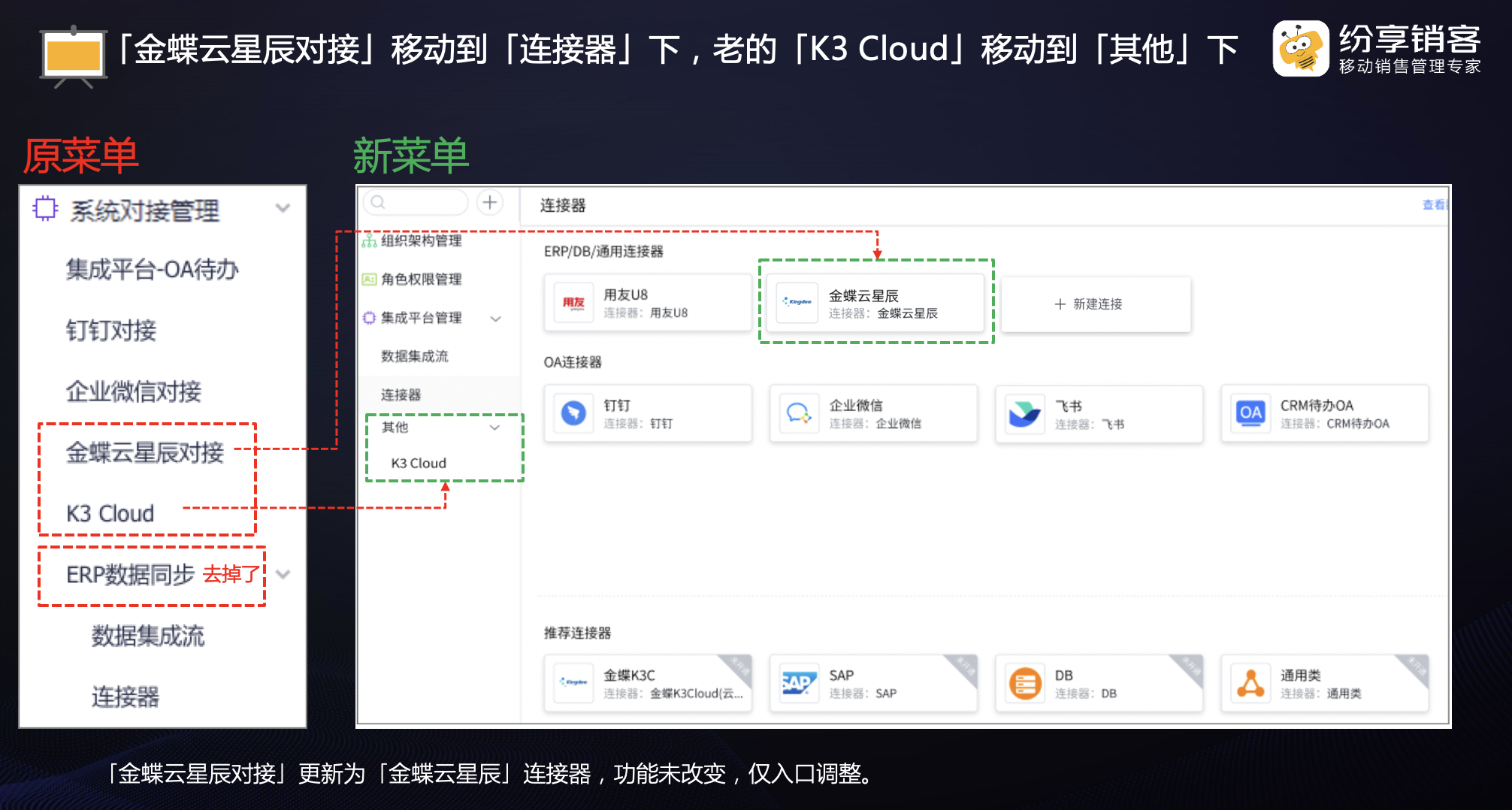Click the 系统对接管理 chip icon in old menu
Screen dimensions: 1512x810
[x=45, y=208]
